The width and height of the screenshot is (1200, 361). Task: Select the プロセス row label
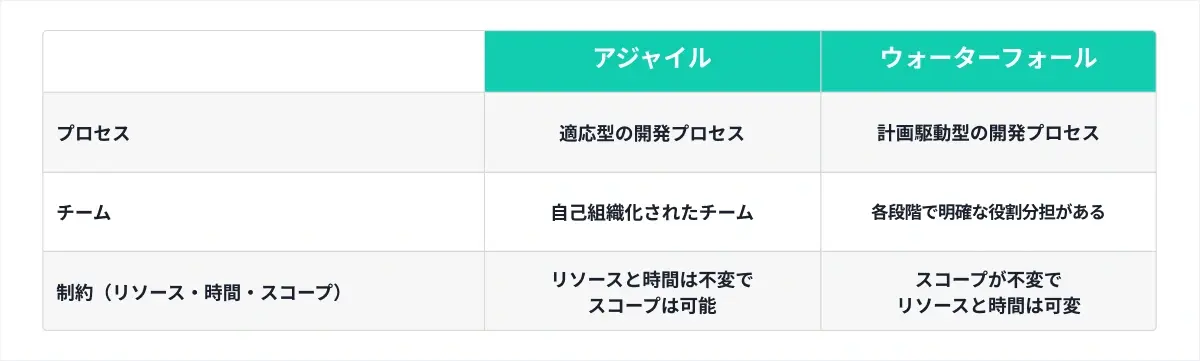[93, 133]
